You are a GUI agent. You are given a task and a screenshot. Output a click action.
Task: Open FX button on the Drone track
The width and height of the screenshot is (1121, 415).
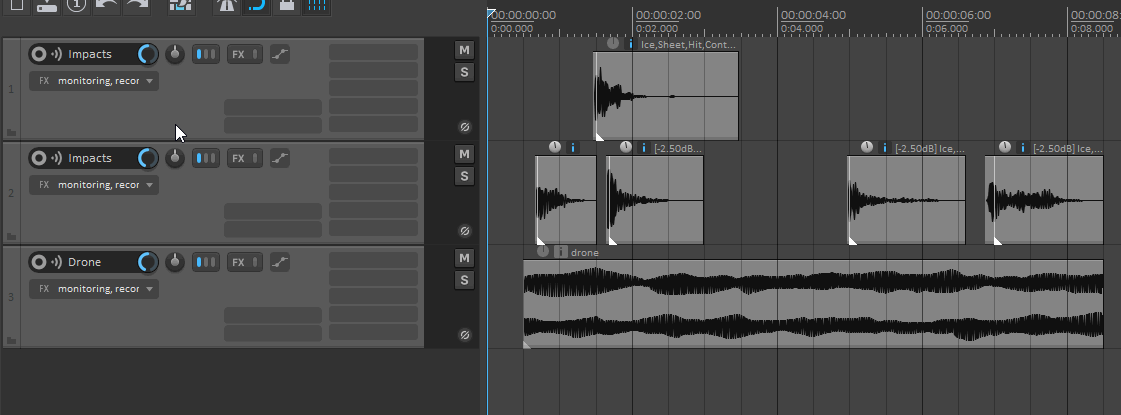click(x=238, y=262)
